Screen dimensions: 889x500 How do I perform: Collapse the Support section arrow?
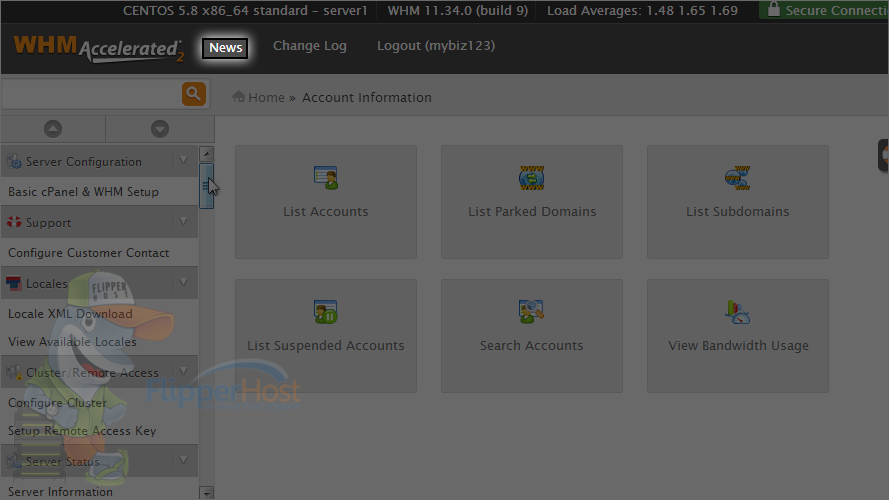click(183, 222)
